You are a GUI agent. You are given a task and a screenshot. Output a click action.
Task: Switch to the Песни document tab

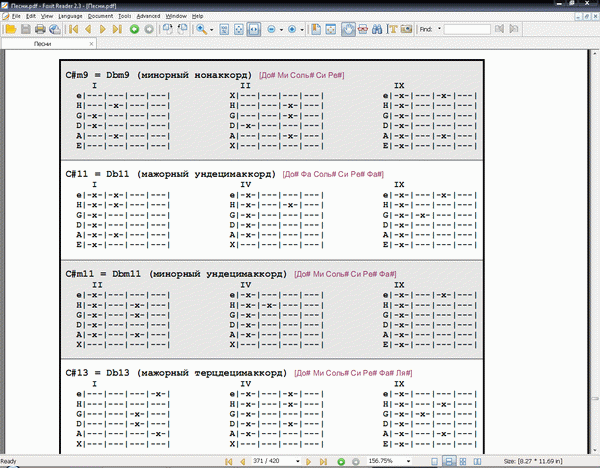43,45
